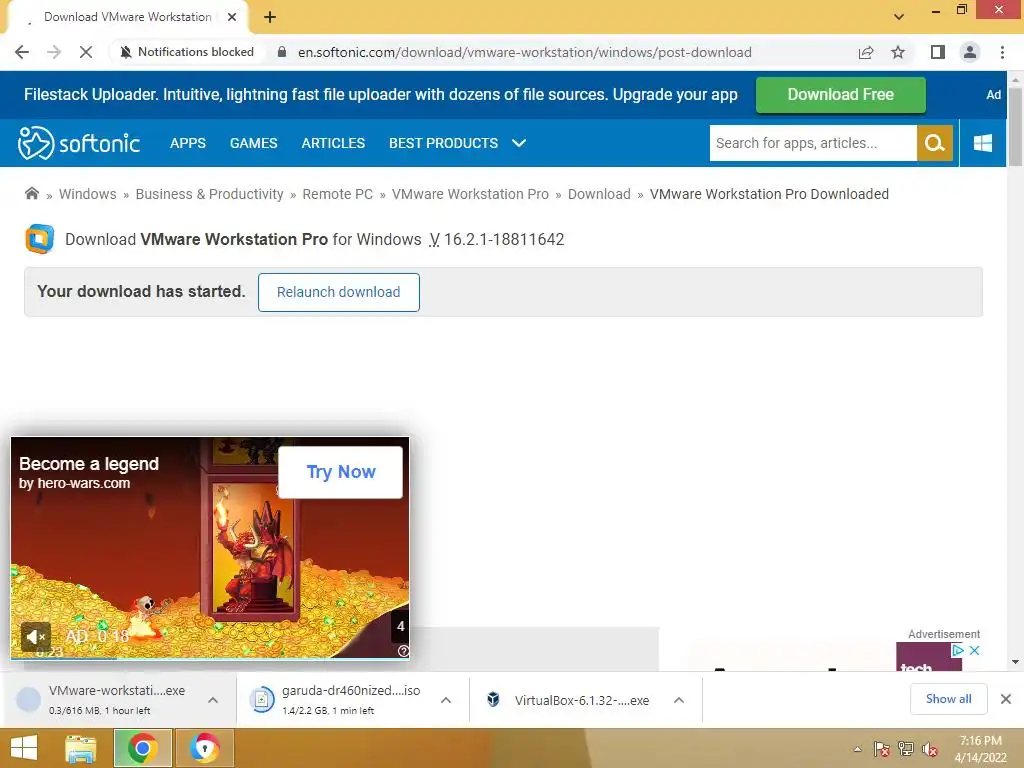1024x768 pixels.
Task: Open the taskbar clock and date
Action: (x=980, y=749)
